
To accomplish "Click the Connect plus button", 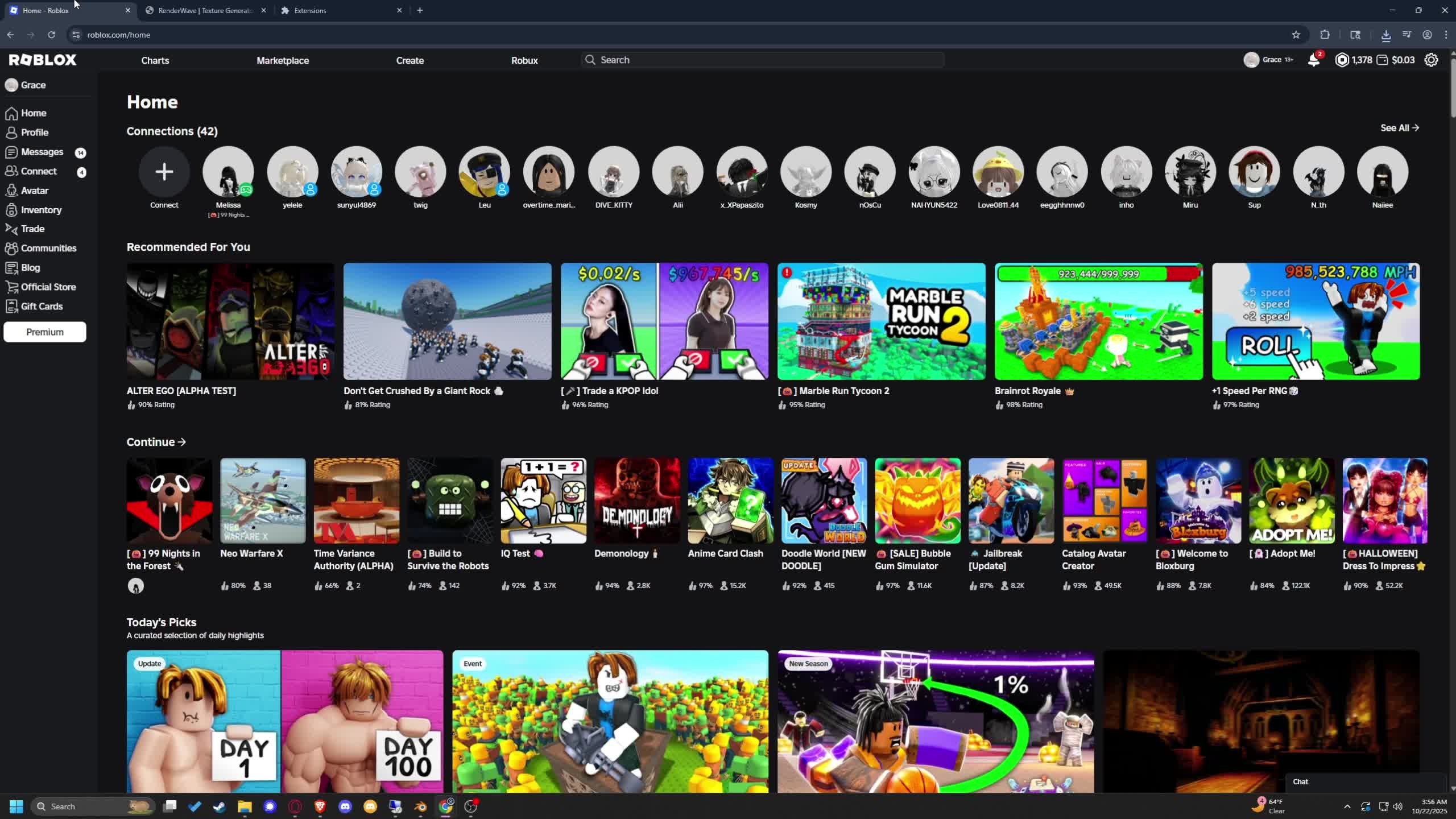I will click(x=164, y=172).
